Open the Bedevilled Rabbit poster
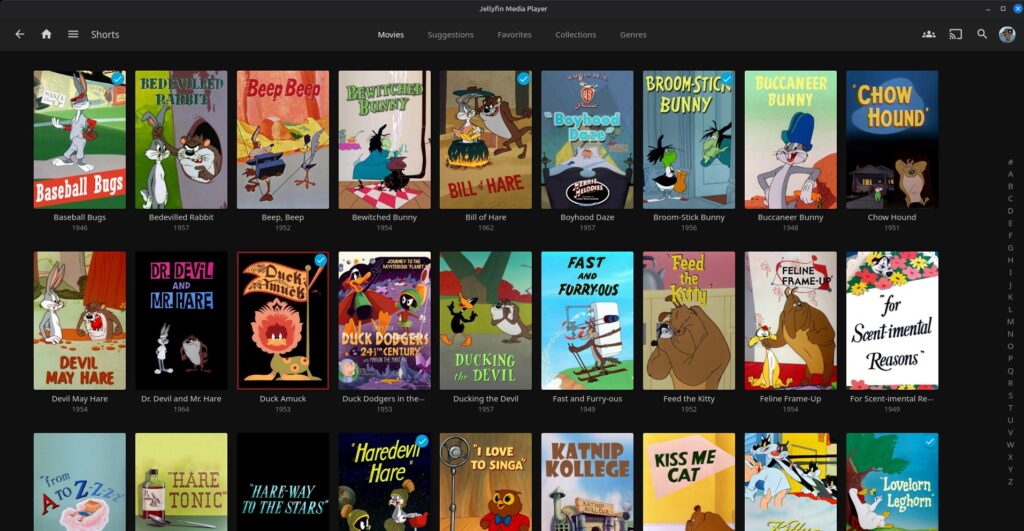The height and width of the screenshot is (531, 1024). point(181,140)
